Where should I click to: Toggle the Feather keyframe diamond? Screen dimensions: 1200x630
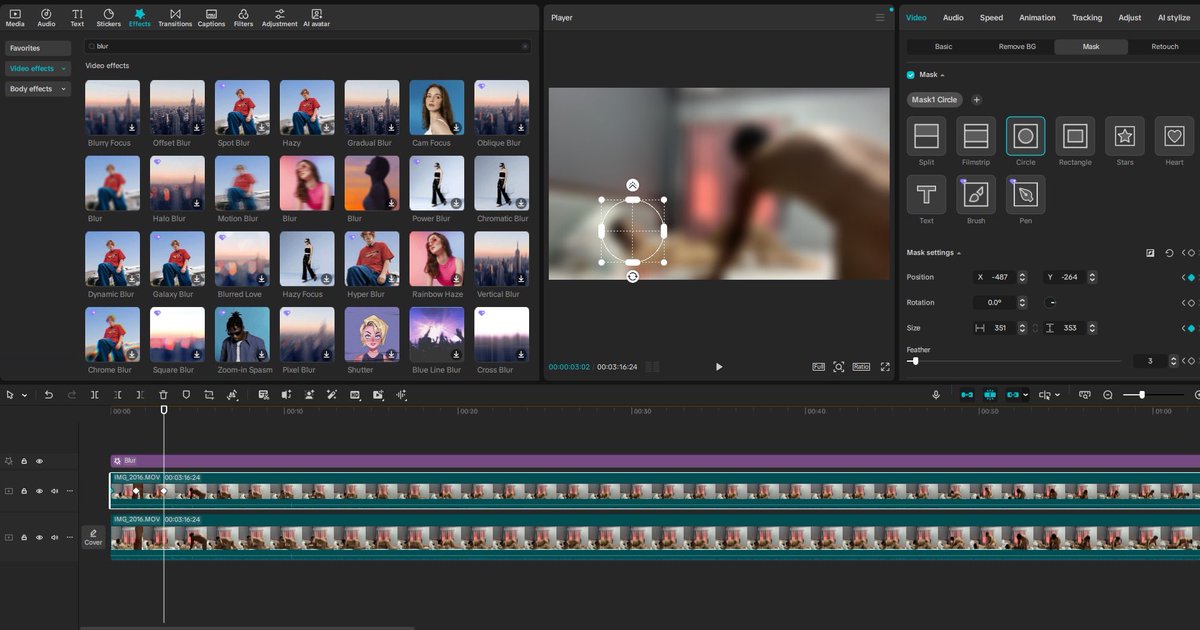coord(1190,361)
